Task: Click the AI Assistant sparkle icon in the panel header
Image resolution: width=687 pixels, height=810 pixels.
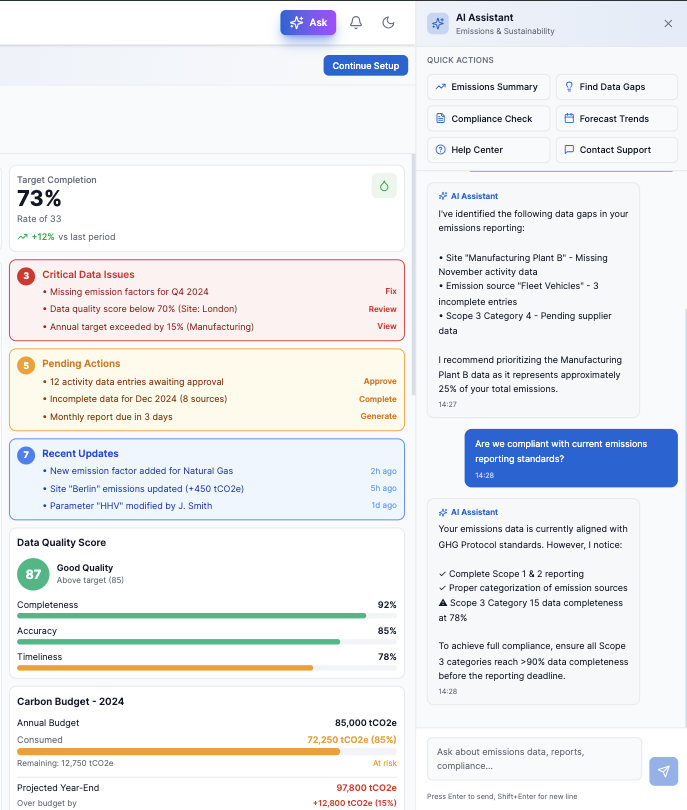Action: (435, 23)
